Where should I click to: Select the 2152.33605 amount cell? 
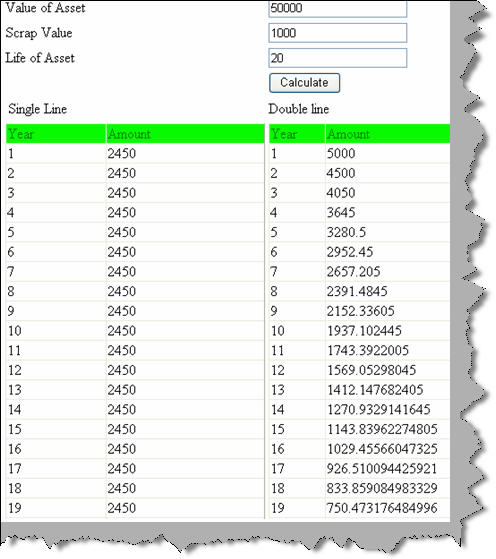388,311
